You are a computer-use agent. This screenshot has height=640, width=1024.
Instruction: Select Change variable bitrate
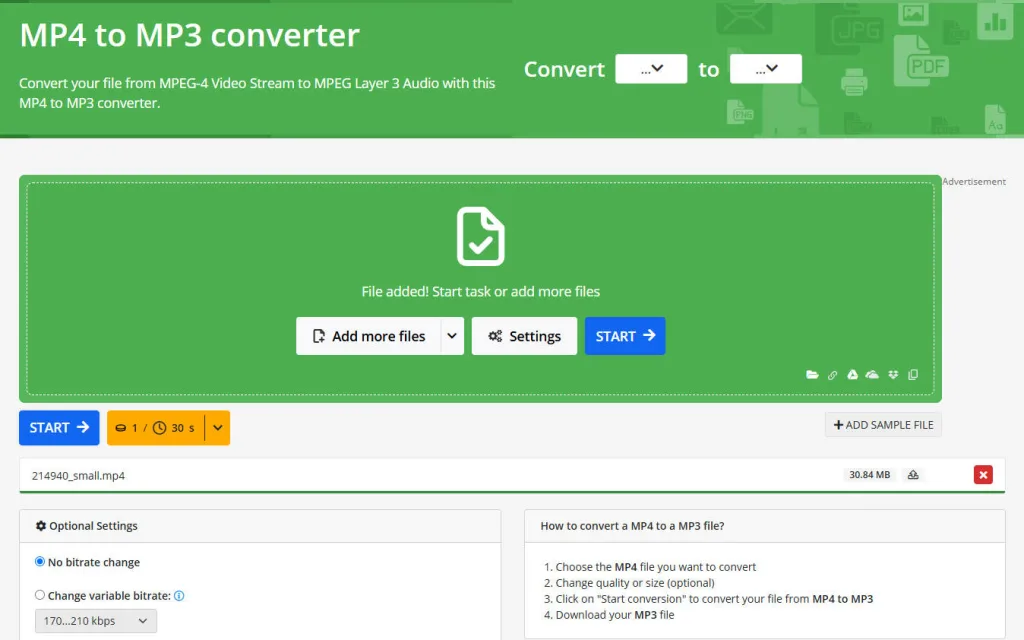[x=39, y=595]
